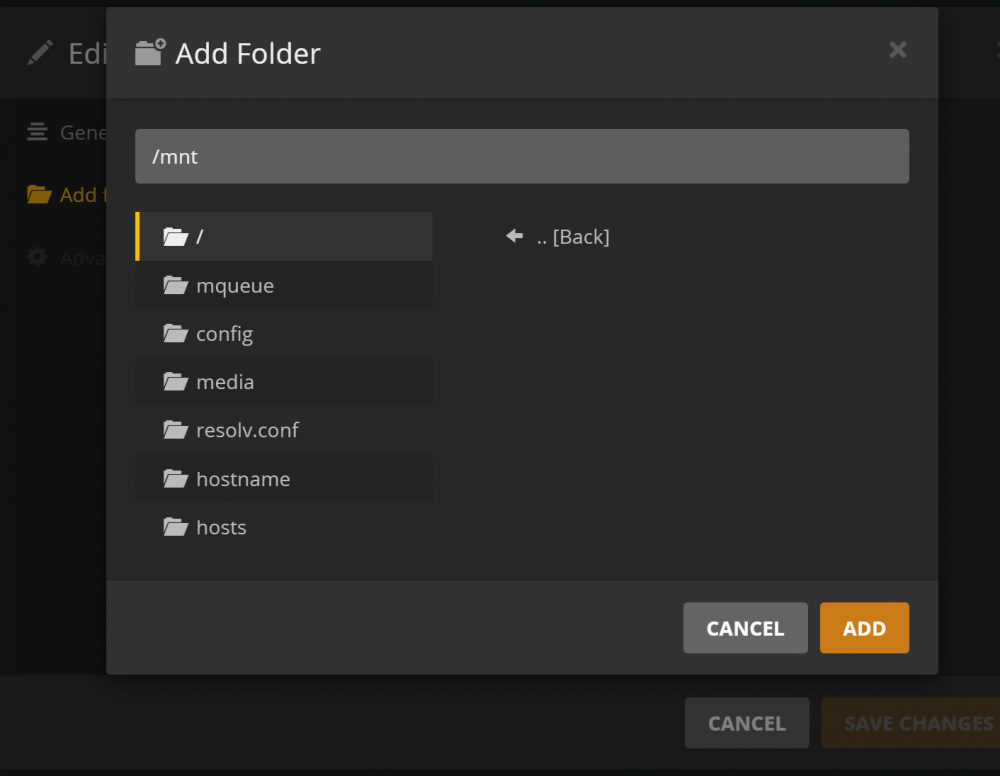Click the Add Folder title icon
This screenshot has height=776, width=1000.
coord(151,52)
